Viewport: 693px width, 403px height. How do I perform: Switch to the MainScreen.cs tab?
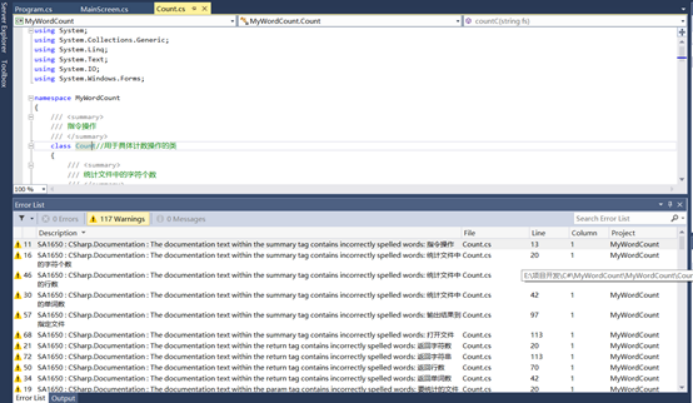tap(104, 9)
